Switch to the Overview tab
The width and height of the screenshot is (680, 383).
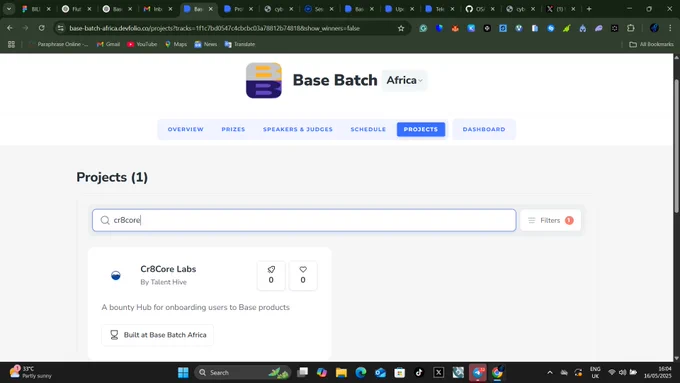coord(186,129)
